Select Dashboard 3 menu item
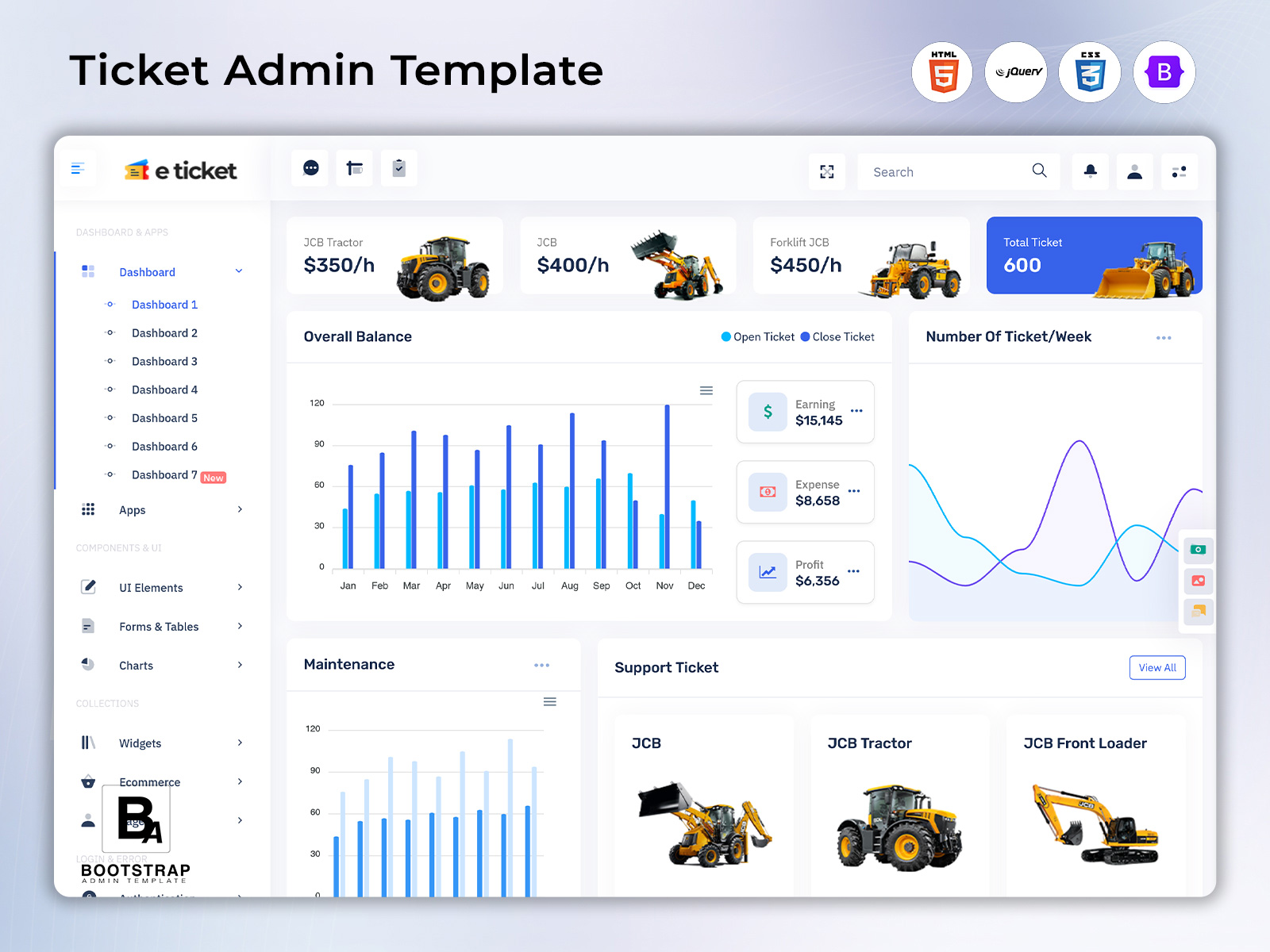Viewport: 1270px width, 952px height. 164,362
